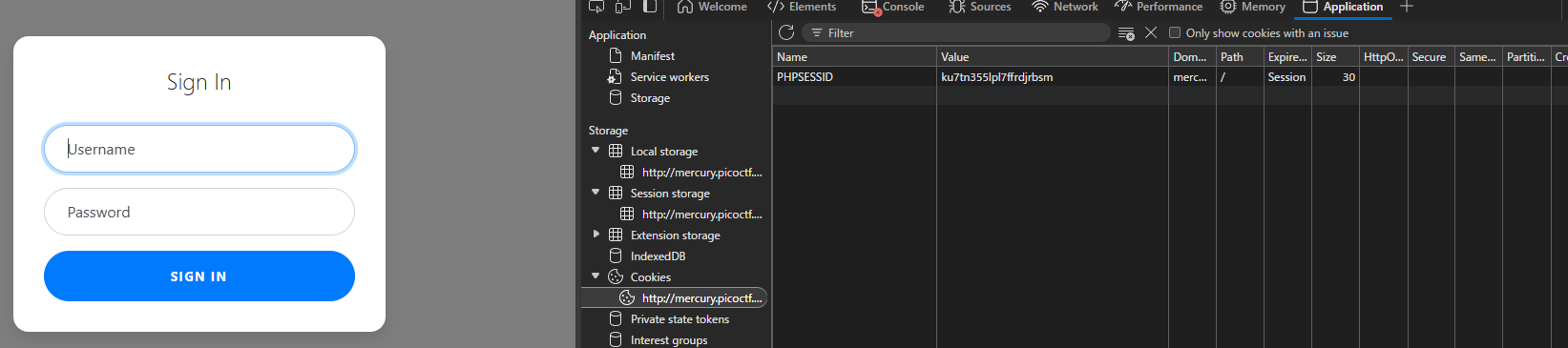The width and height of the screenshot is (1568, 348).
Task: Sort cookies by Name column
Action: 854,57
